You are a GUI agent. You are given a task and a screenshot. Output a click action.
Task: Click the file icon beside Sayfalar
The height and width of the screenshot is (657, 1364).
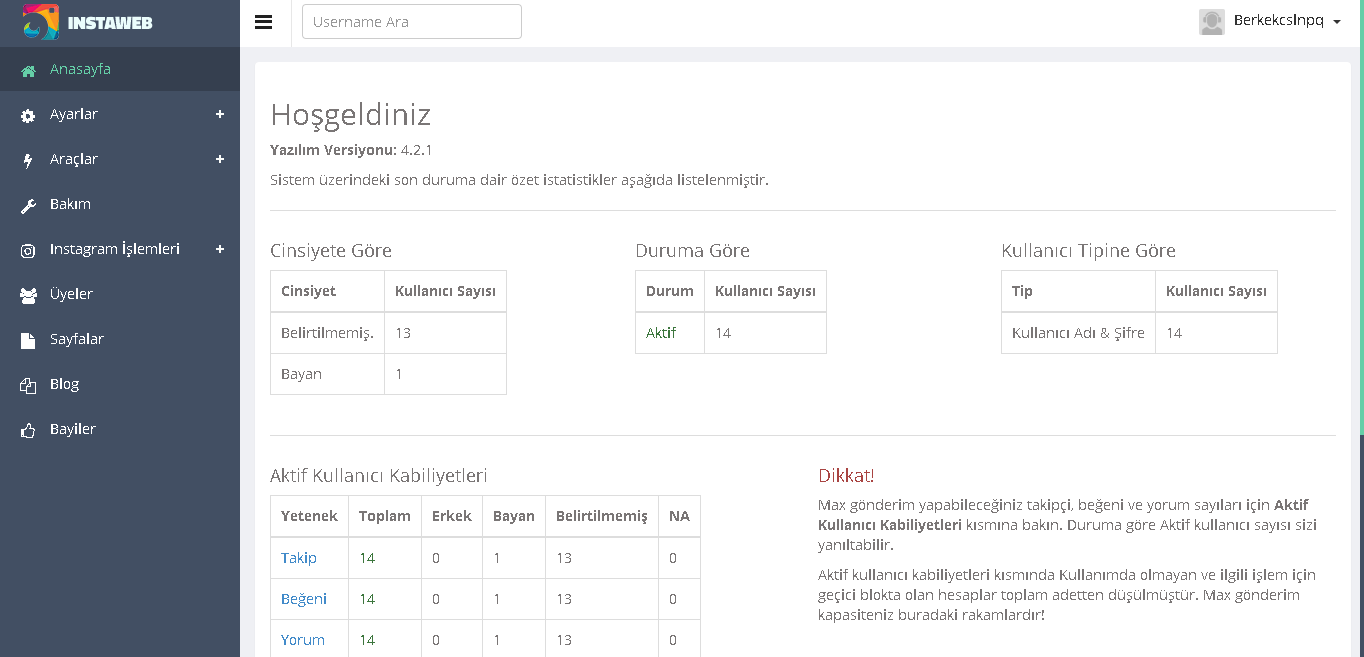coord(28,341)
